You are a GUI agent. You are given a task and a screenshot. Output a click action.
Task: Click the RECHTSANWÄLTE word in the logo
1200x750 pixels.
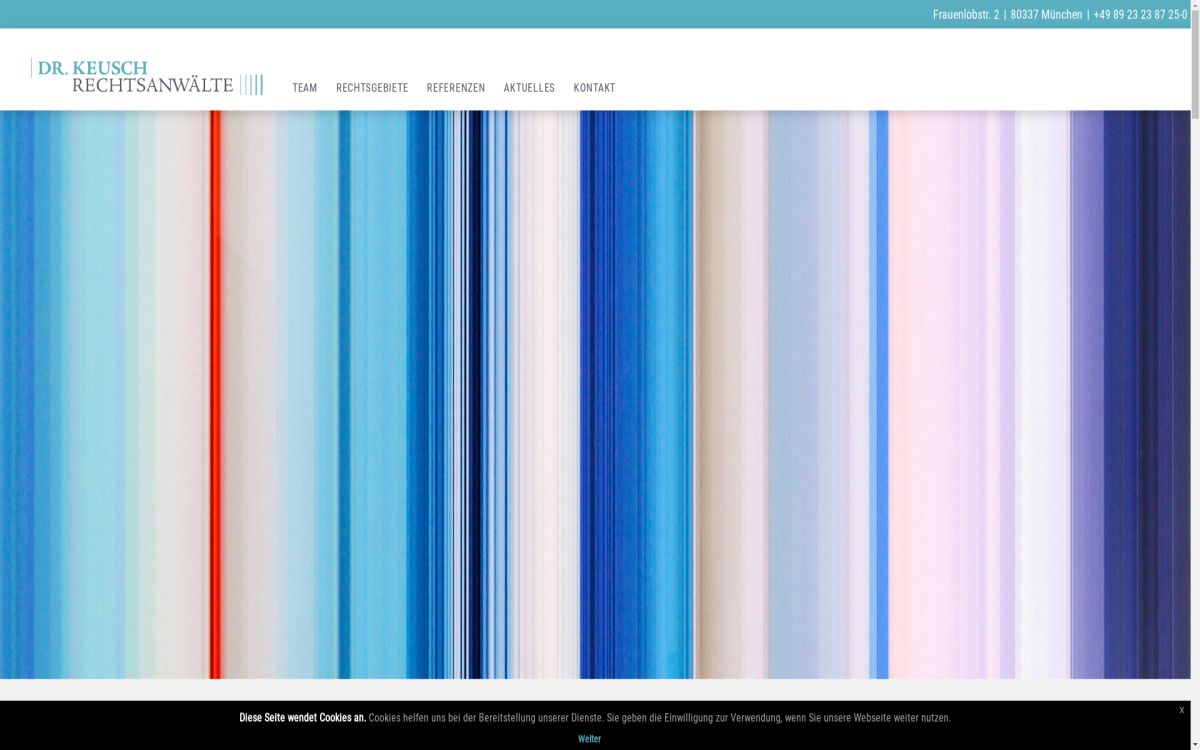click(x=152, y=86)
